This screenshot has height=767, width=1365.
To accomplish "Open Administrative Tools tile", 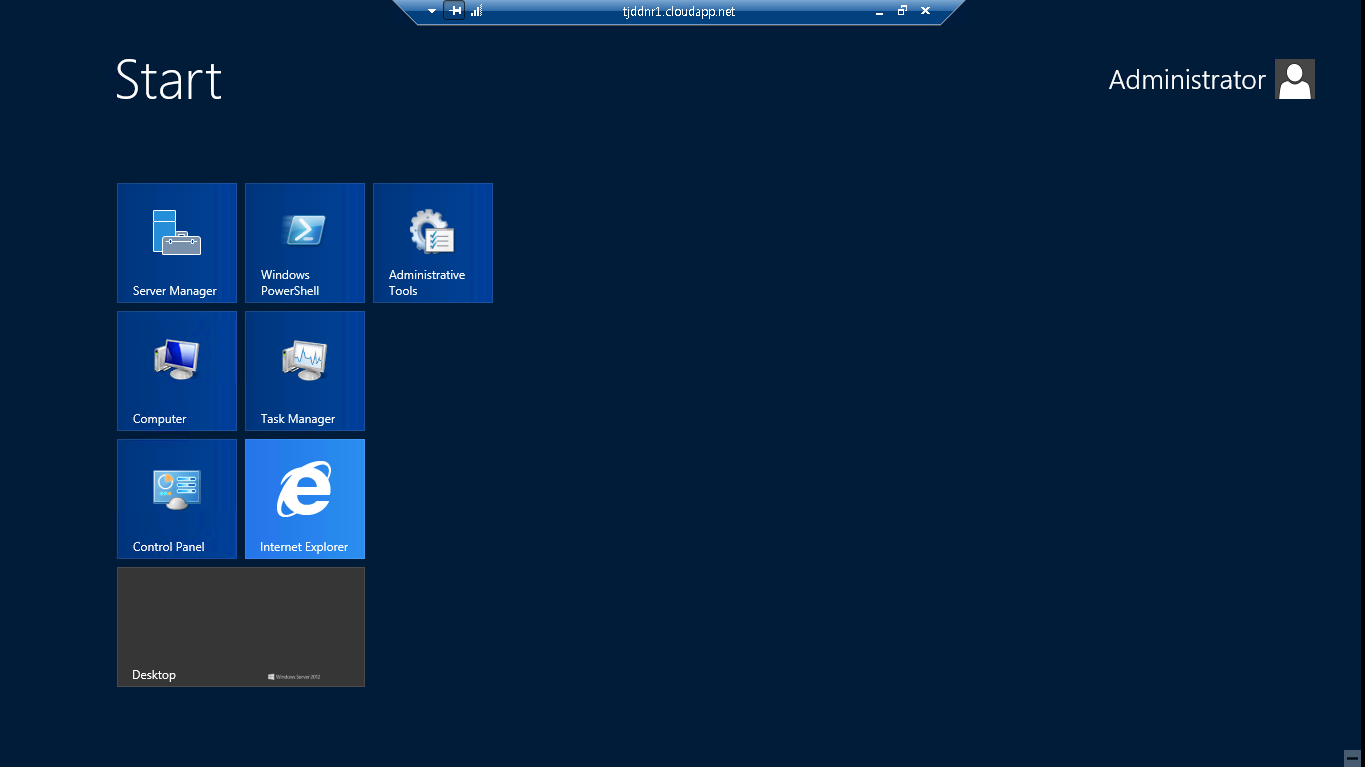I will point(433,243).
